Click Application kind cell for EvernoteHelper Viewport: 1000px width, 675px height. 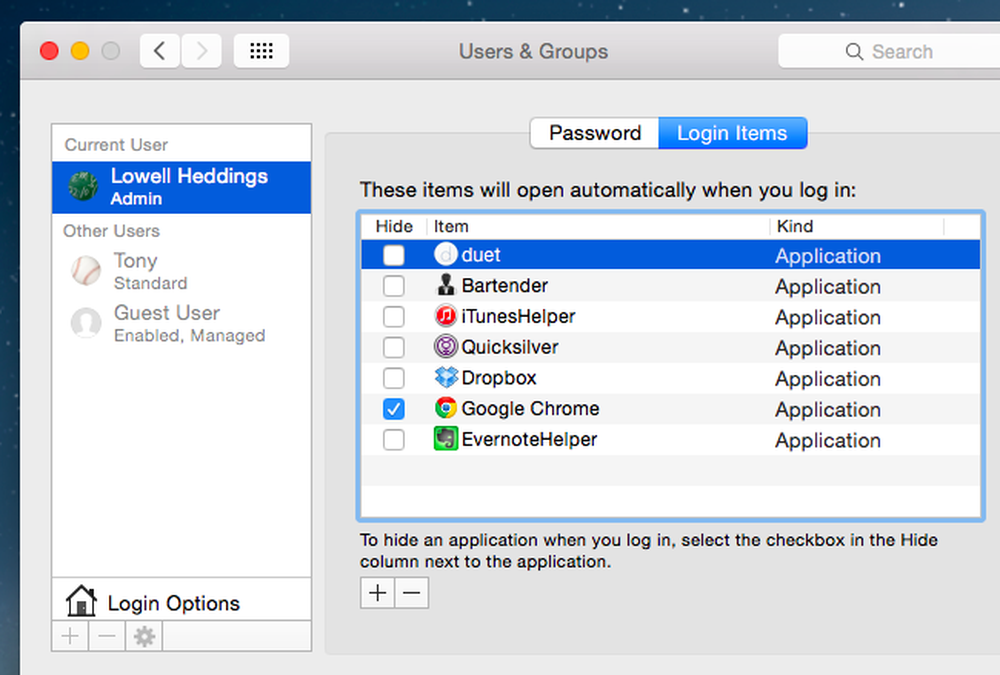[x=828, y=440]
